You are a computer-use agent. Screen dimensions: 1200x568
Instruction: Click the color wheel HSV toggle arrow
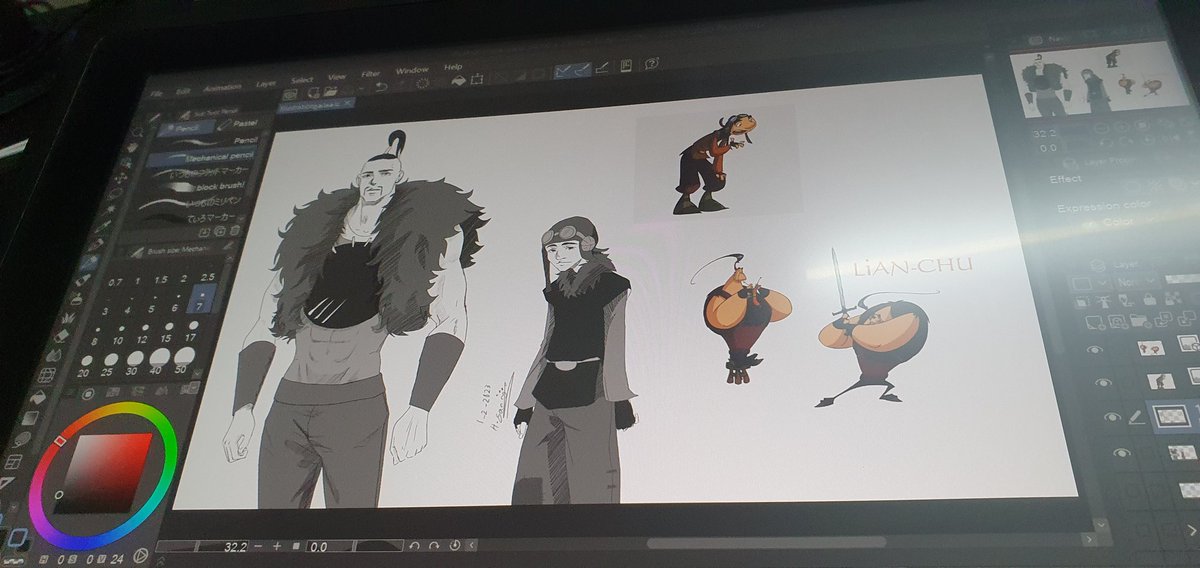[x=140, y=554]
